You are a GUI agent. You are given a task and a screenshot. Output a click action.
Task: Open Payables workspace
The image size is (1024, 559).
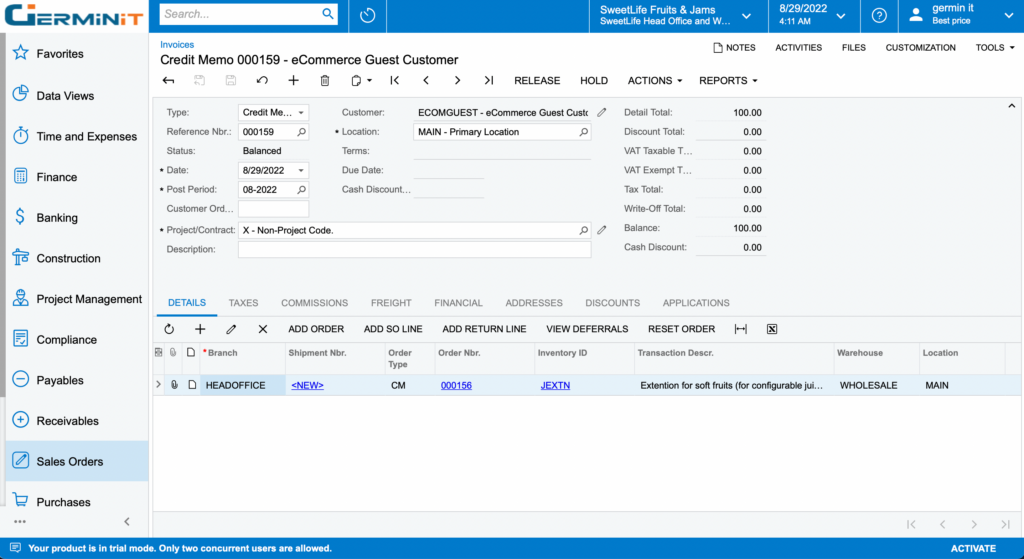(77, 380)
